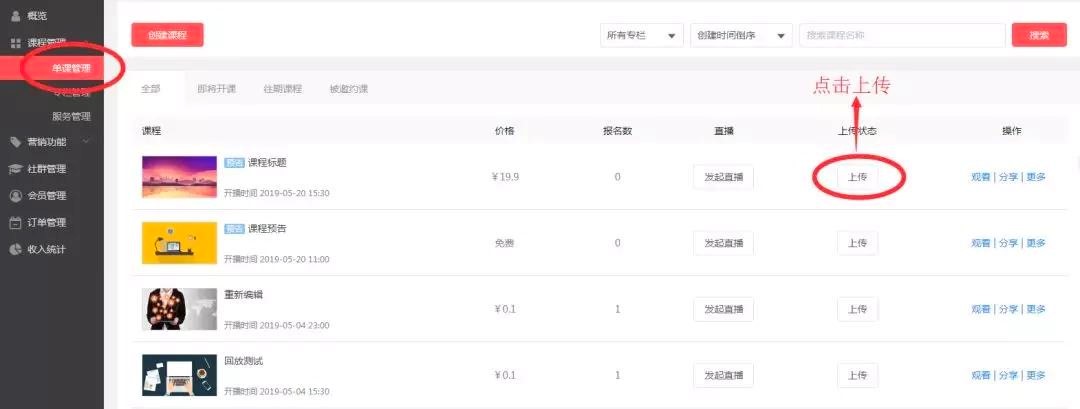Click the 搜索课程名称 search field
The width and height of the screenshot is (1080, 409).
901,35
